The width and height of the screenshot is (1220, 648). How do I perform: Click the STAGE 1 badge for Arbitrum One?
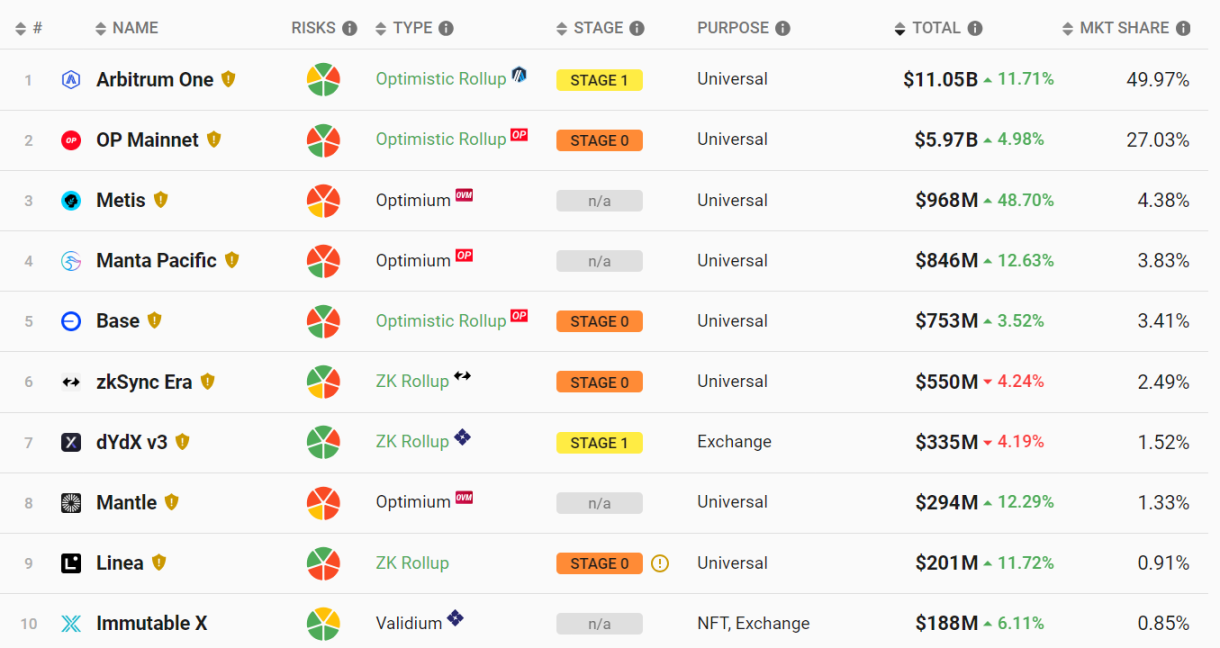click(x=599, y=80)
